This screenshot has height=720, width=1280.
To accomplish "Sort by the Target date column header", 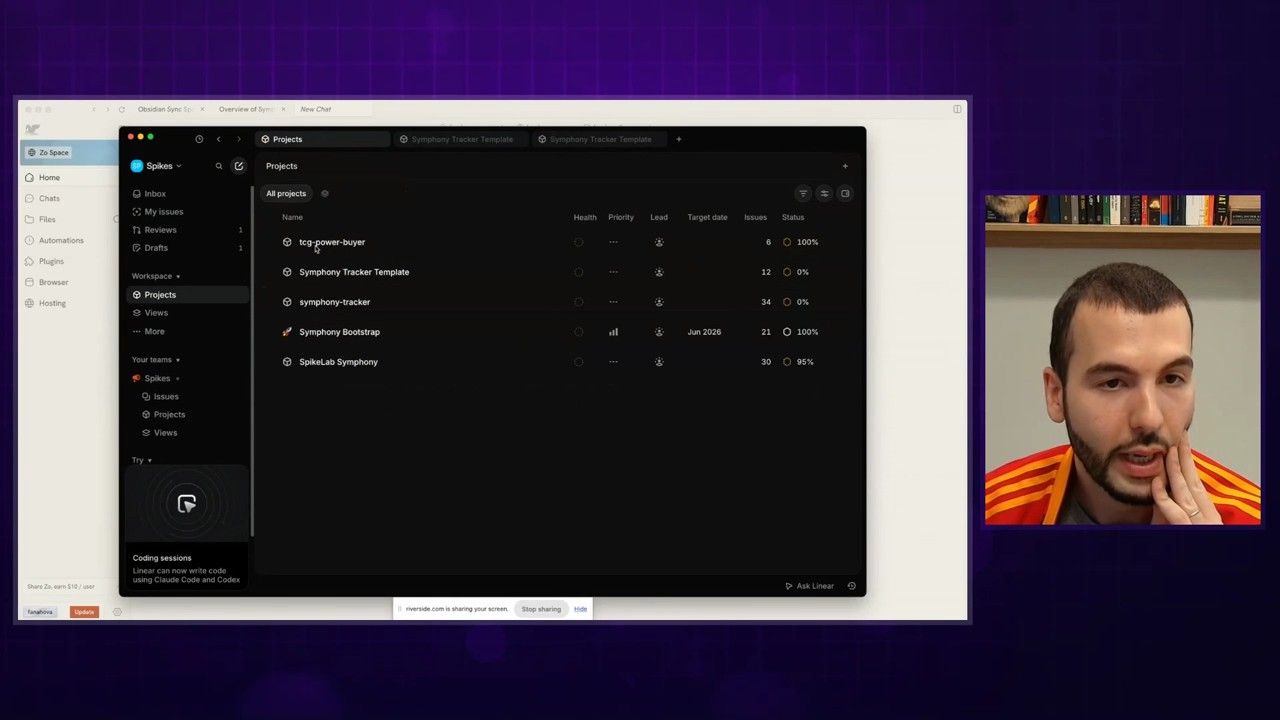I will pyautogui.click(x=707, y=217).
